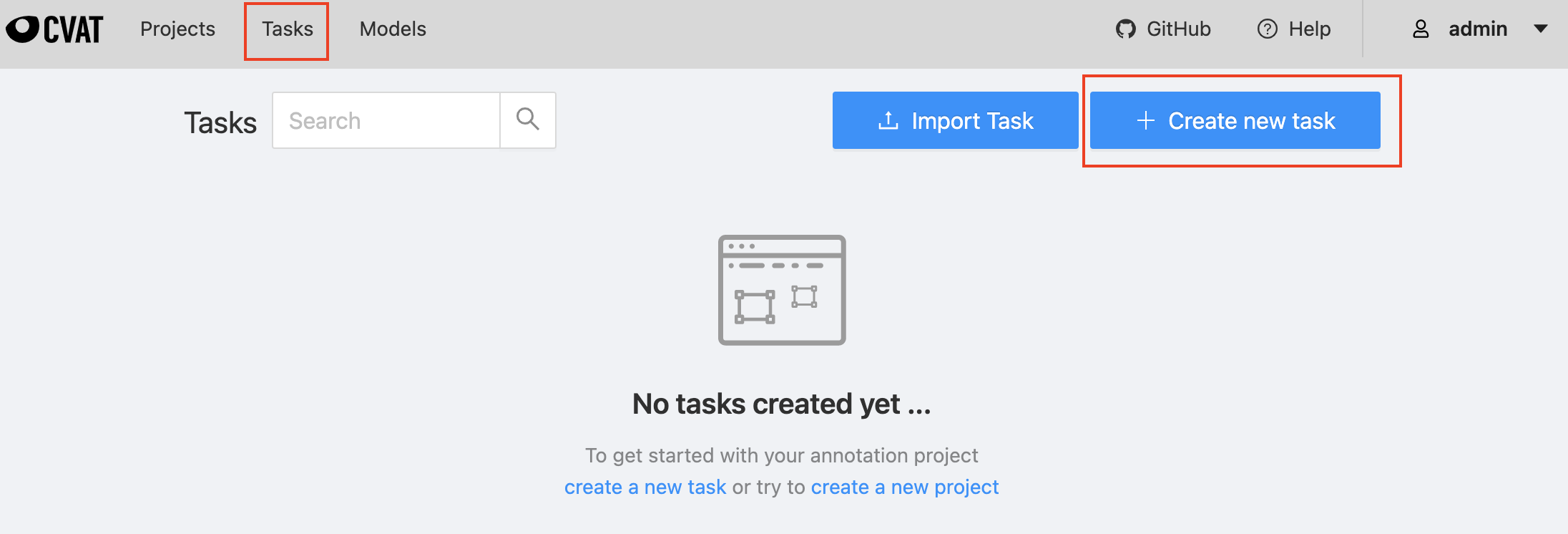Click the Import Task button

(x=956, y=120)
